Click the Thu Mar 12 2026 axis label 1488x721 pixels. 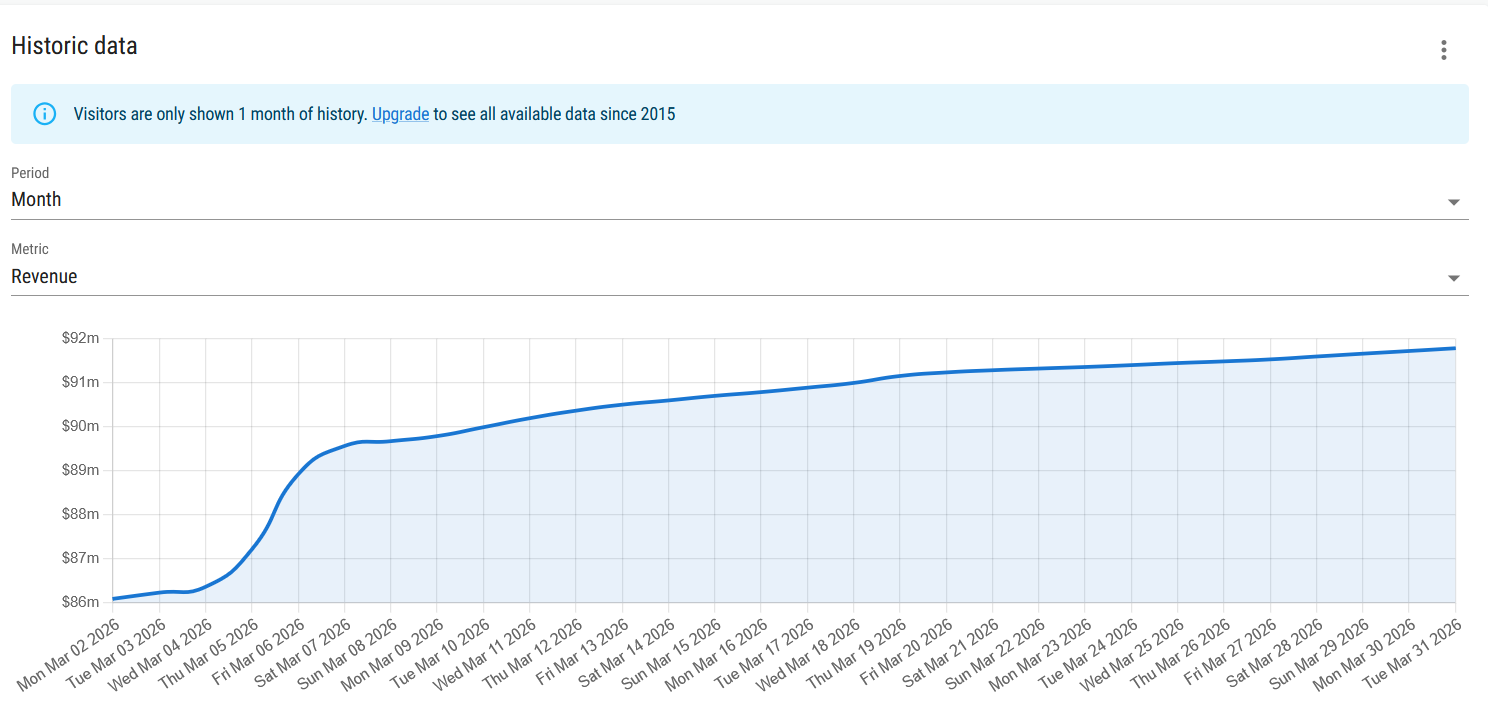[531, 654]
